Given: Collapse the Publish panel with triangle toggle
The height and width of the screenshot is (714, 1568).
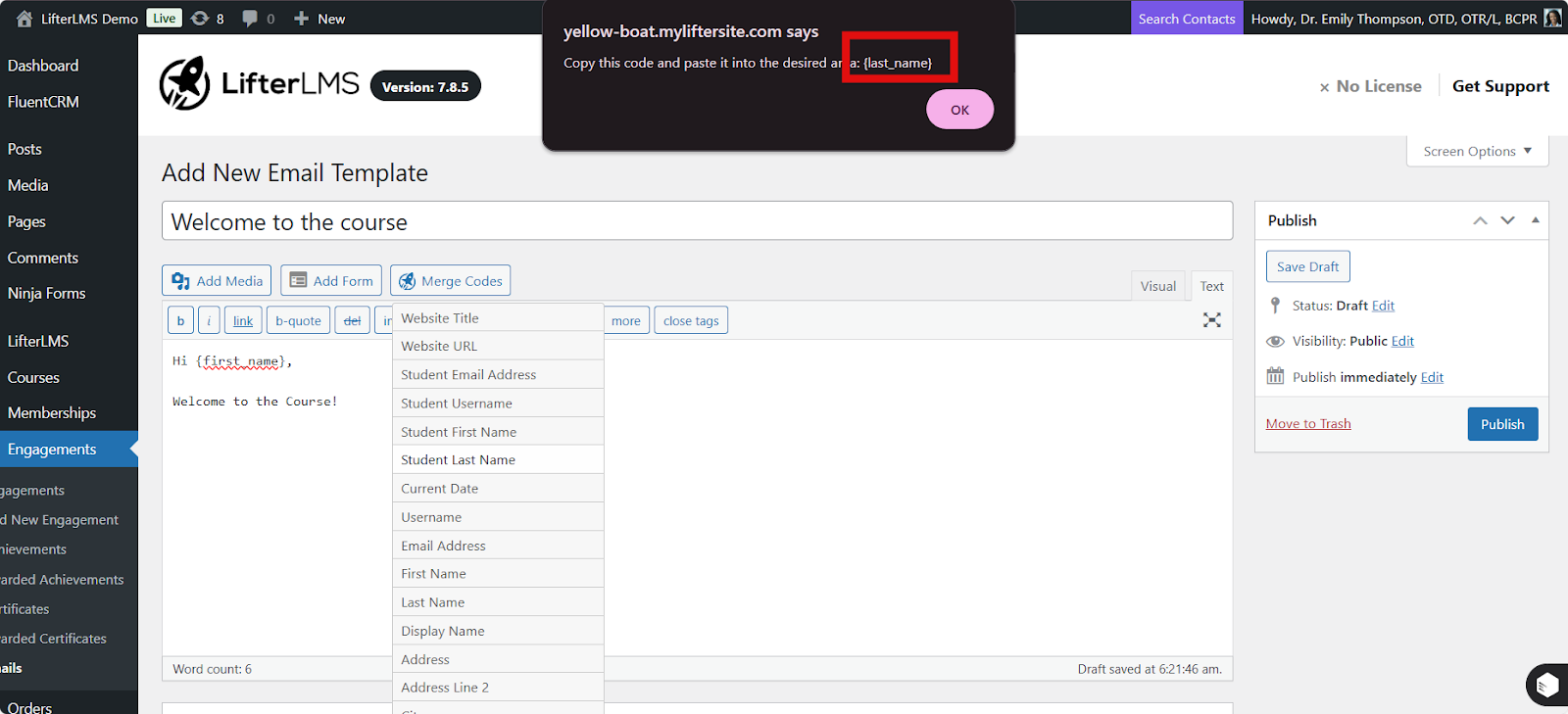Looking at the screenshot, I should tap(1536, 220).
